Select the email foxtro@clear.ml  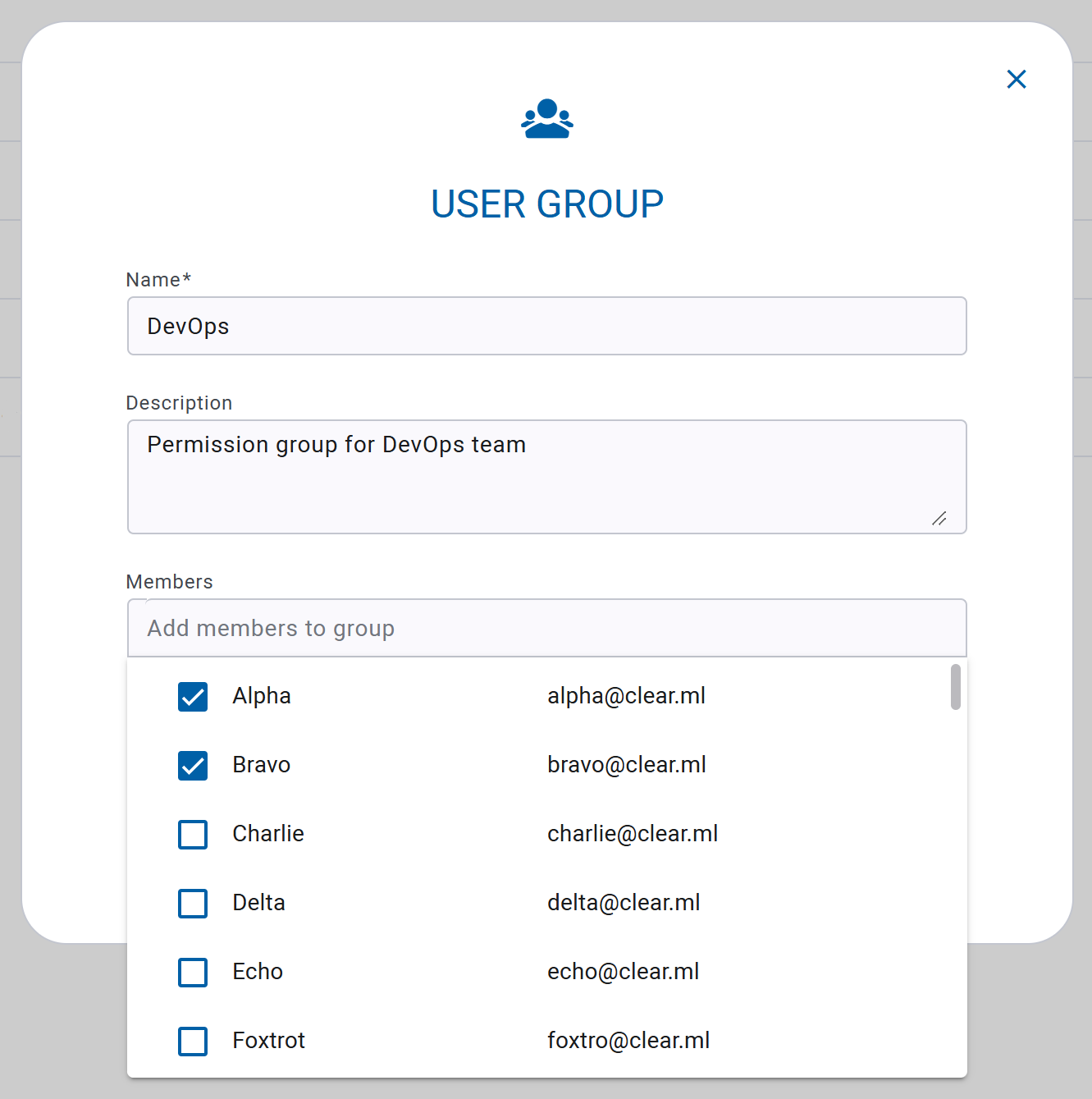628,1040
